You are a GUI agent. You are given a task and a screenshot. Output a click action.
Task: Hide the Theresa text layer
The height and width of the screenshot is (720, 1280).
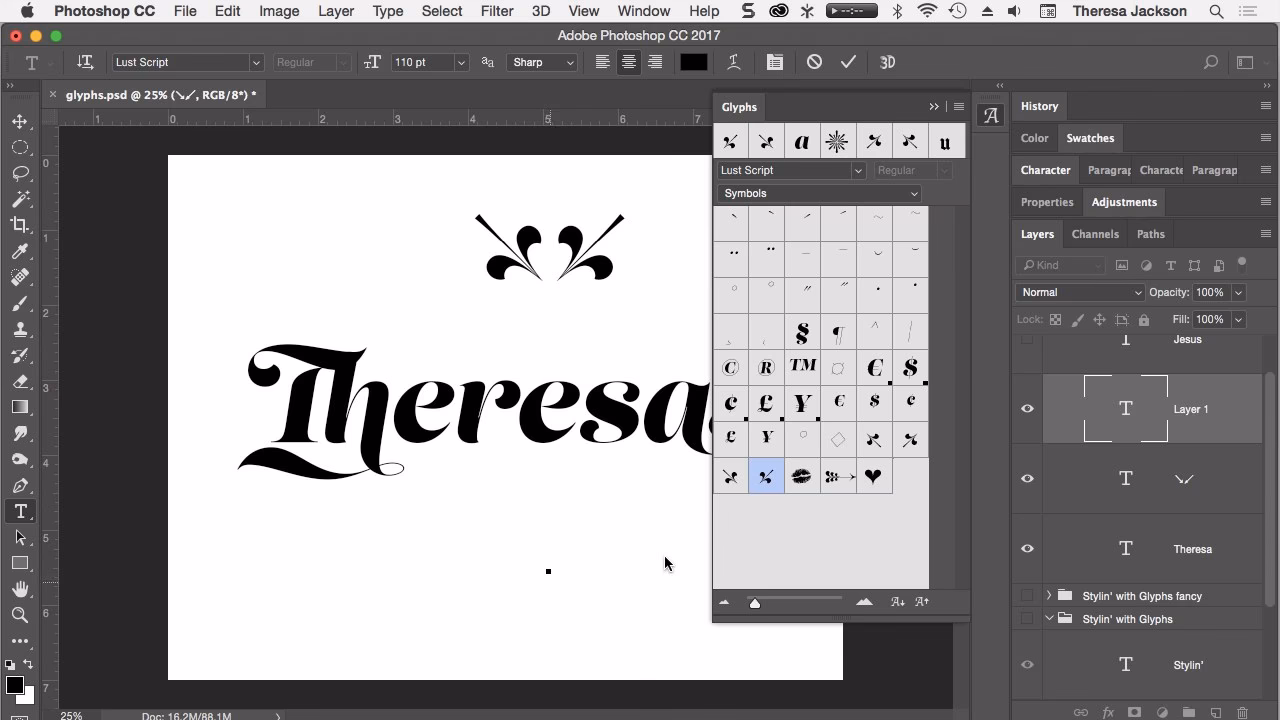click(x=1027, y=548)
